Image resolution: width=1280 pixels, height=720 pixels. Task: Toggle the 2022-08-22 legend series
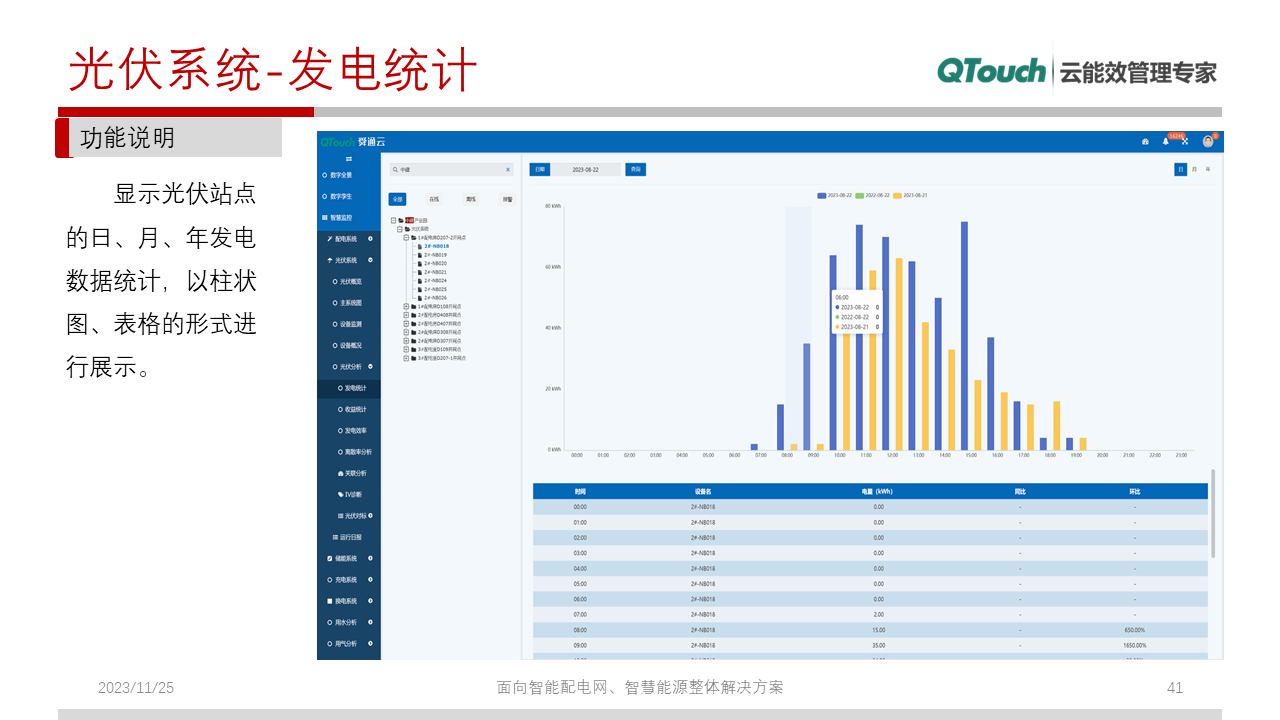pyautogui.click(x=876, y=196)
